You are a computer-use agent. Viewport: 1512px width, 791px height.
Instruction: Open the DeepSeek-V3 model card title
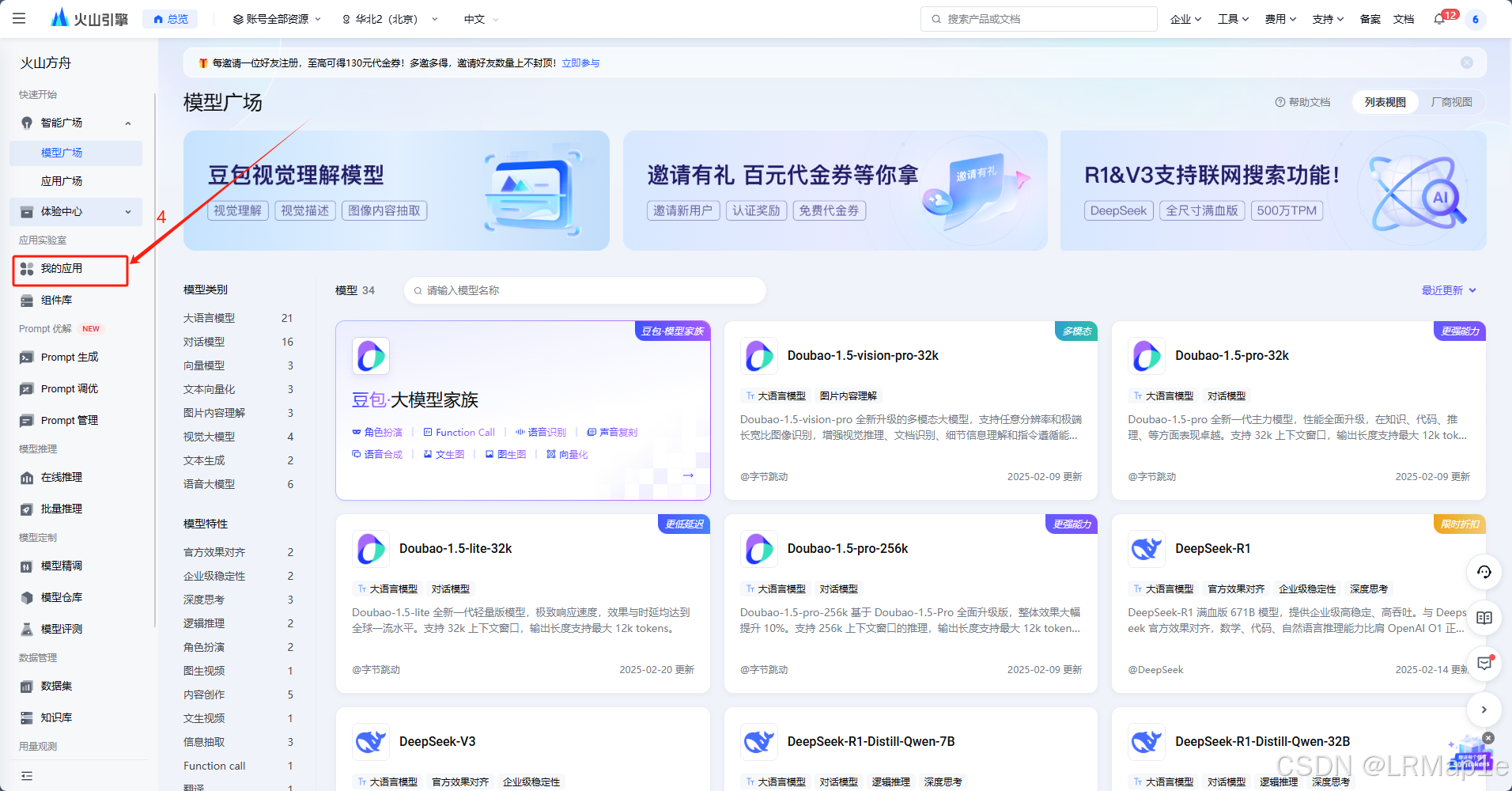[437, 742]
